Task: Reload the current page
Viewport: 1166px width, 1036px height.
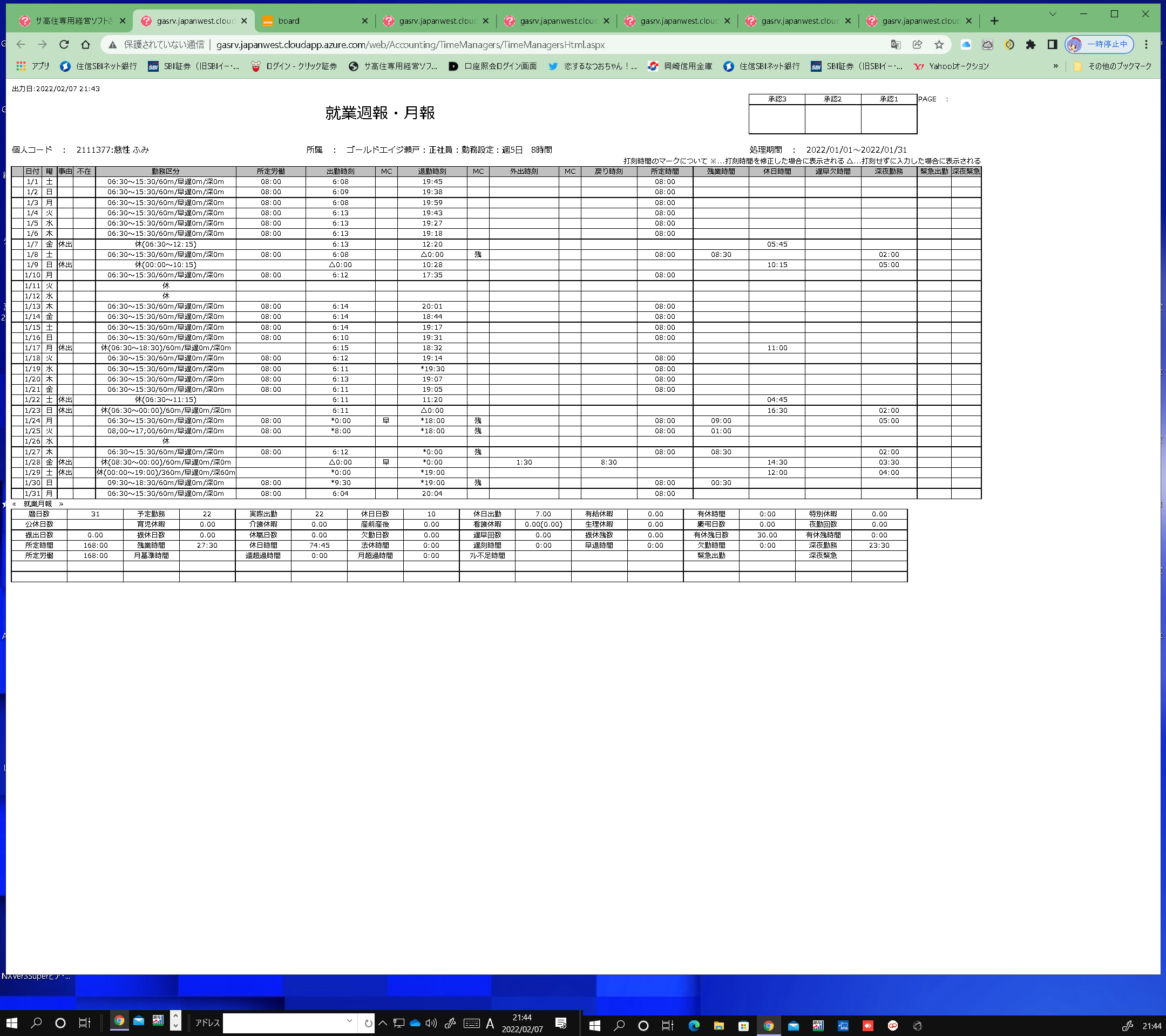Action: [64, 44]
